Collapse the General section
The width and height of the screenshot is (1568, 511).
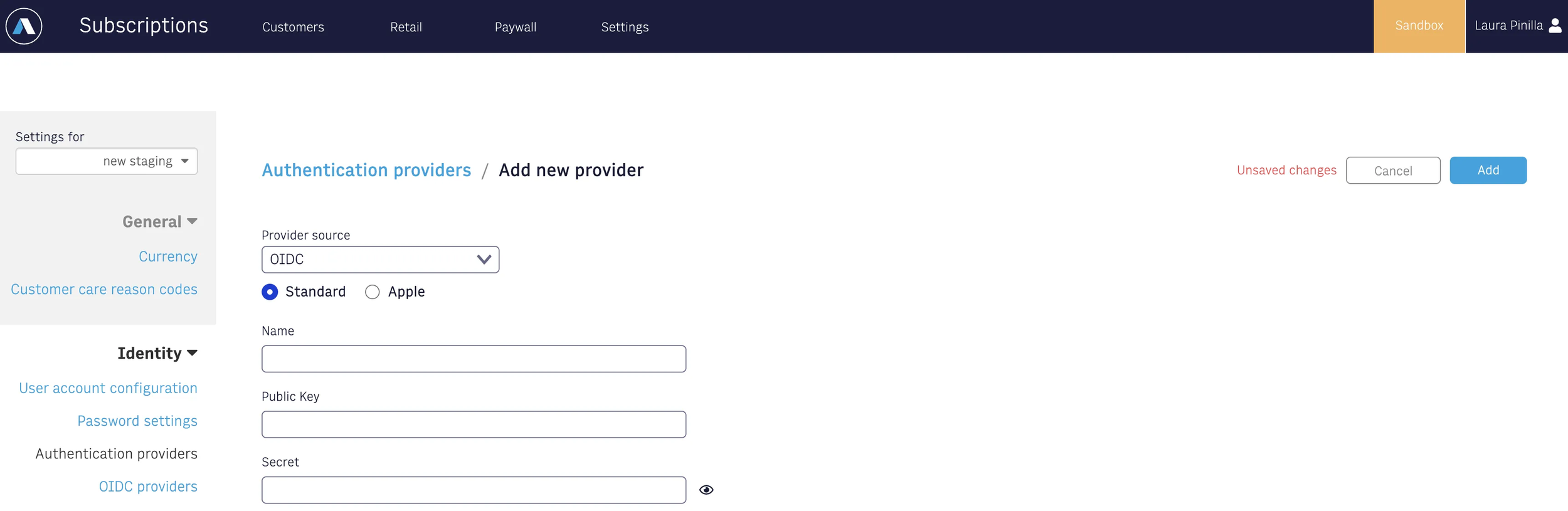[160, 222]
